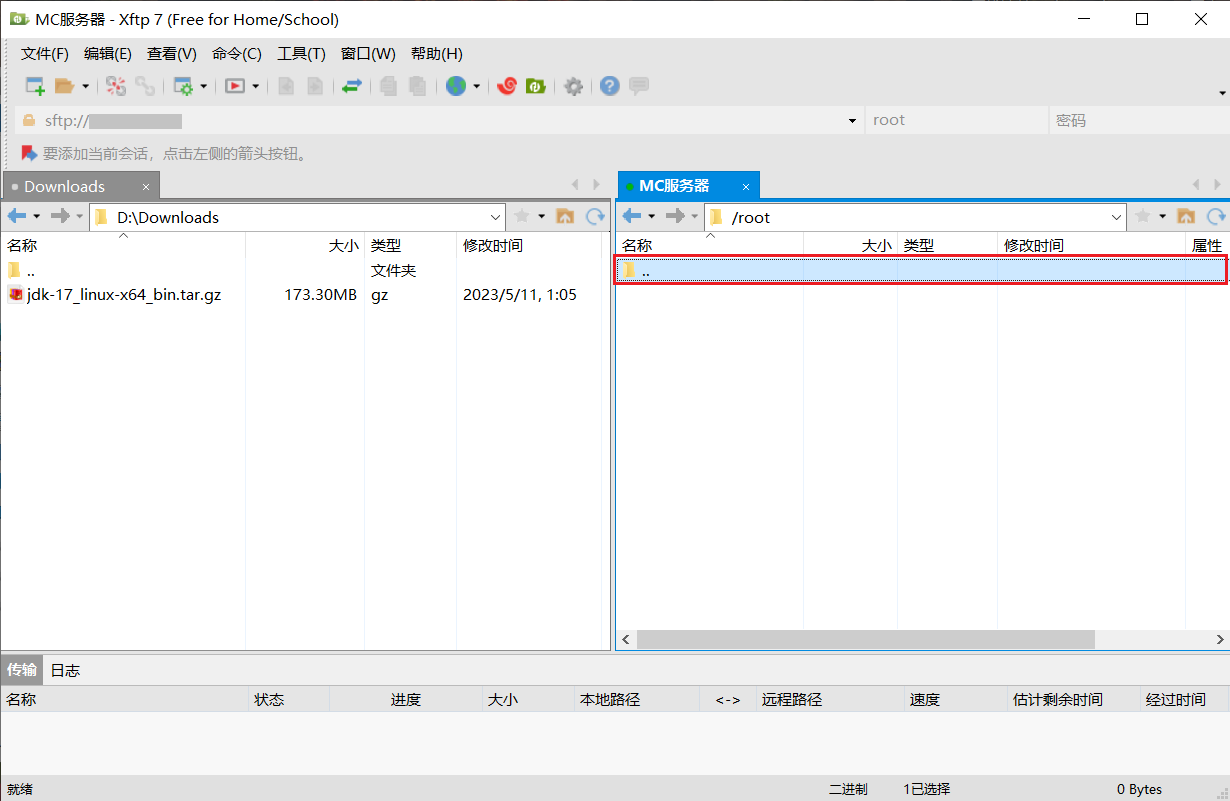
Task: Click the remote pane horizontal scrollbar
Action: coord(865,639)
